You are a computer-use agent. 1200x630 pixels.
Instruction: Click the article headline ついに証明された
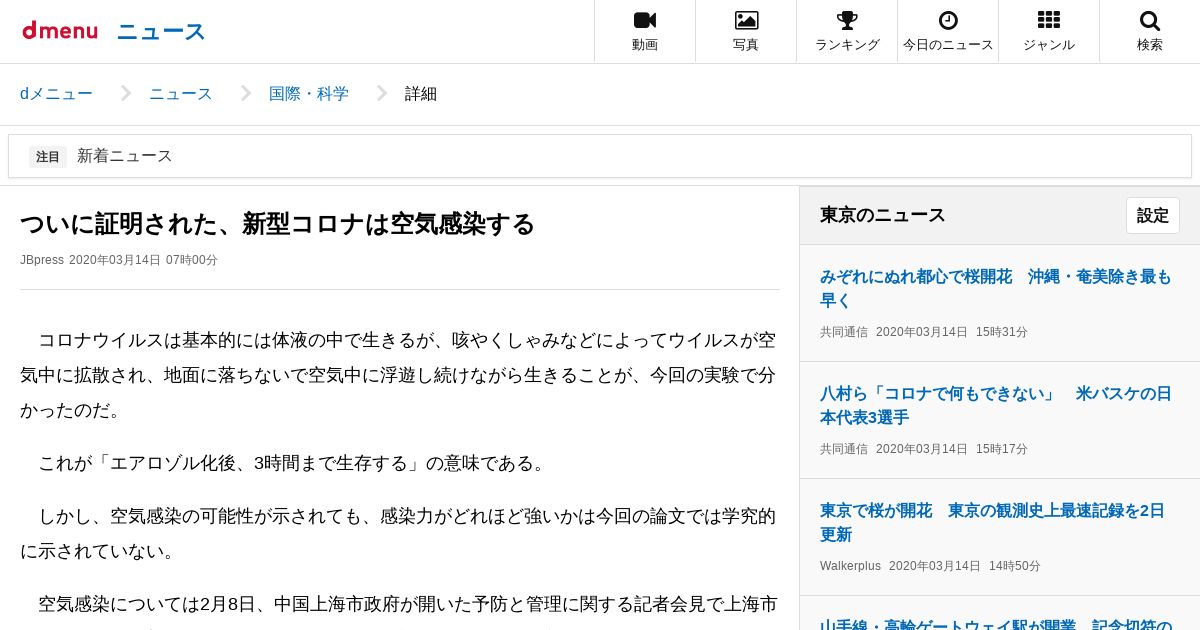pos(277,223)
